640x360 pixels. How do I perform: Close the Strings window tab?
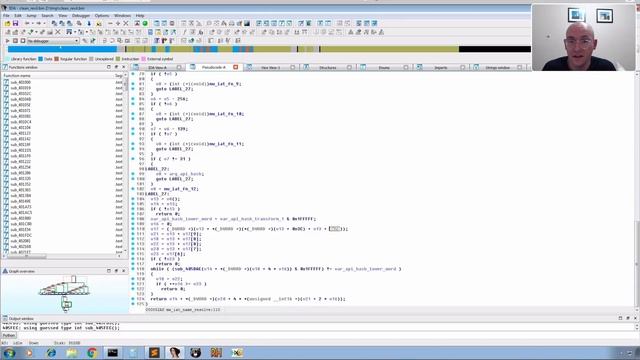point(519,67)
